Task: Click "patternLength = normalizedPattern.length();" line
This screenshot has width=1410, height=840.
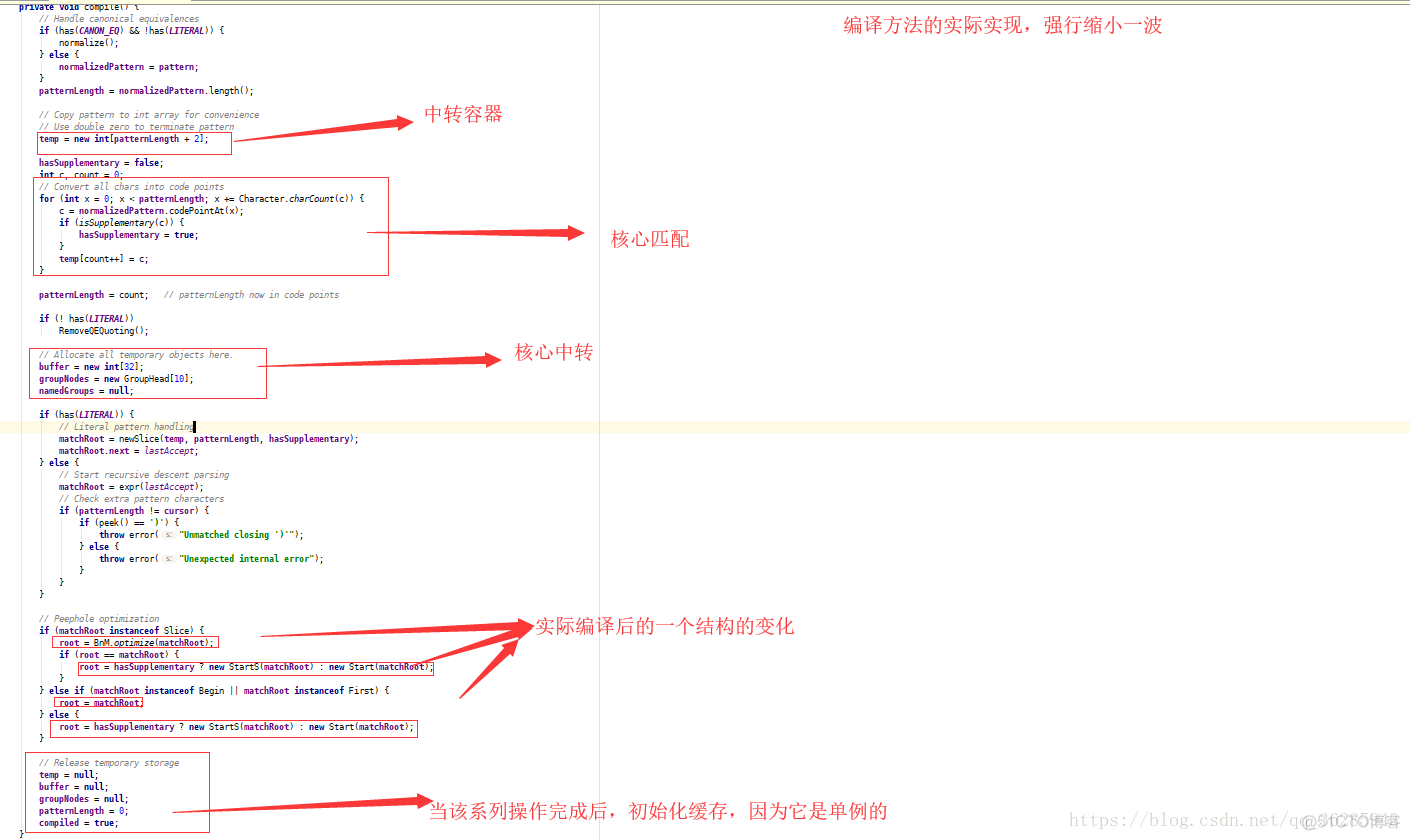Action: 147,91
